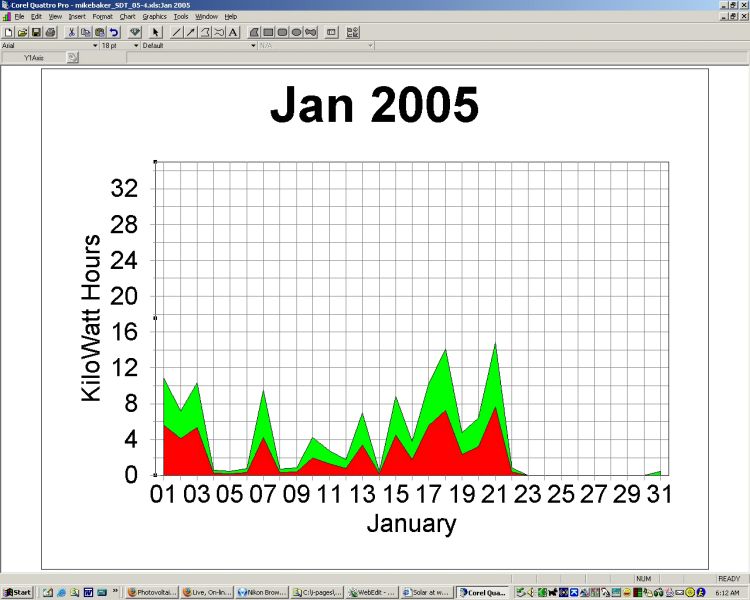
Task: Select the Ellipse shape tool
Action: click(x=297, y=32)
